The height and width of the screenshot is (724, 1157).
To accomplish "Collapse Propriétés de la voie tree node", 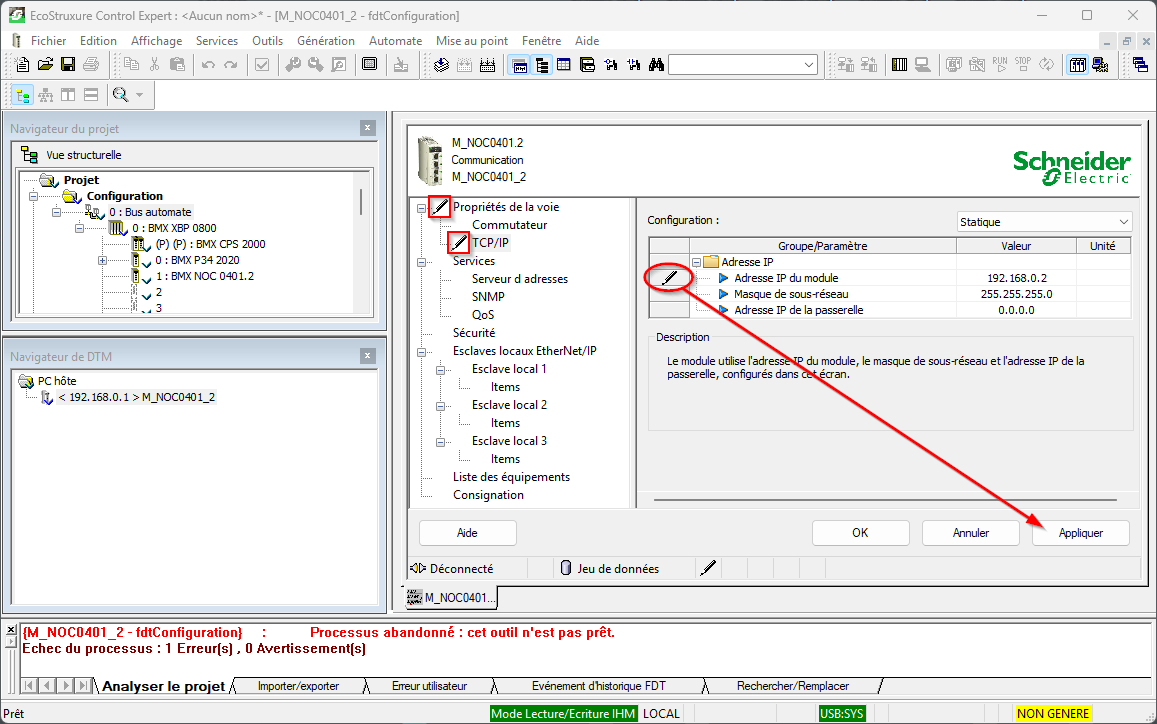I will tap(421, 207).
